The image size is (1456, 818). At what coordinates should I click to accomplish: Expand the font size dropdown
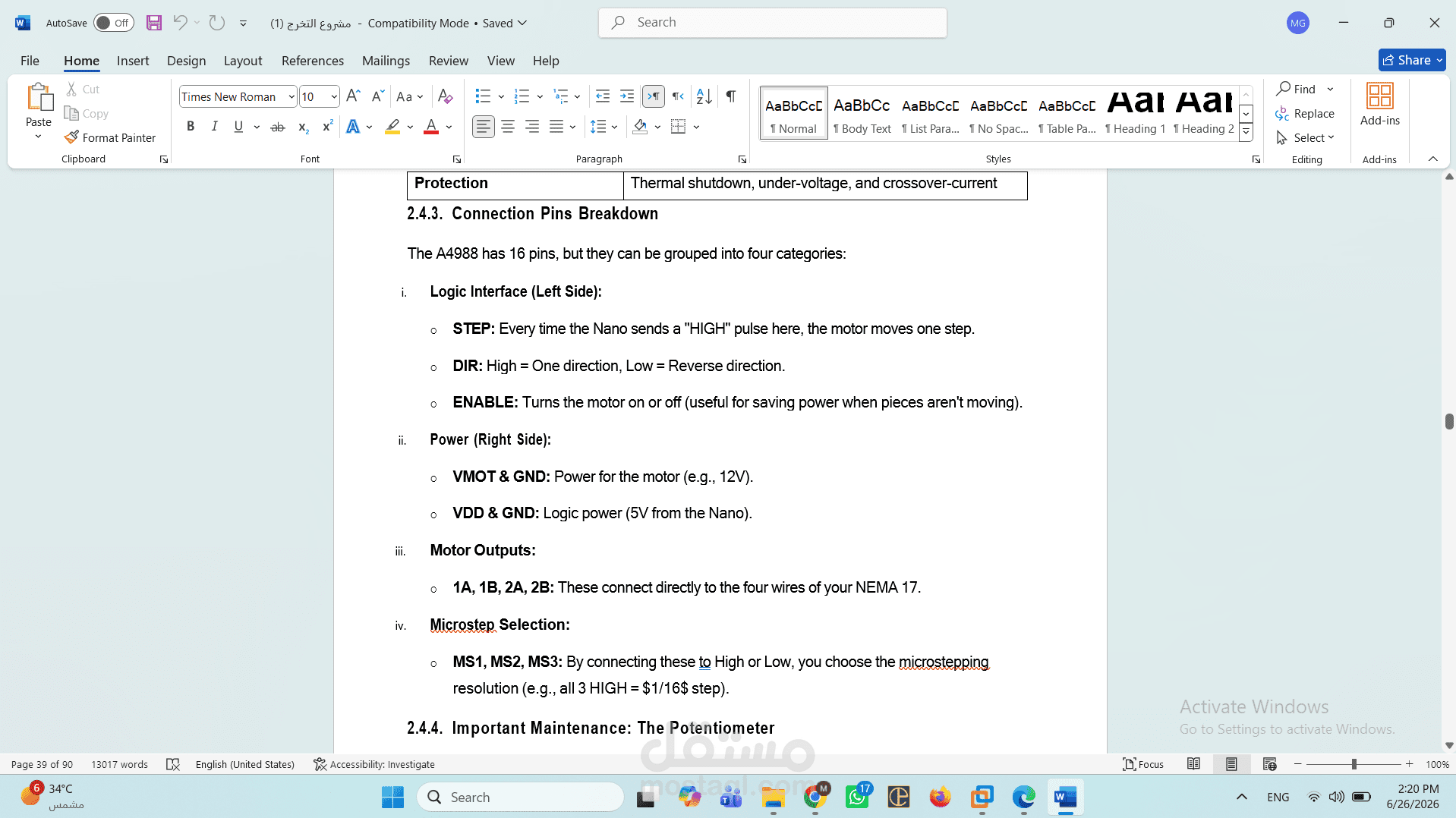[x=334, y=96]
